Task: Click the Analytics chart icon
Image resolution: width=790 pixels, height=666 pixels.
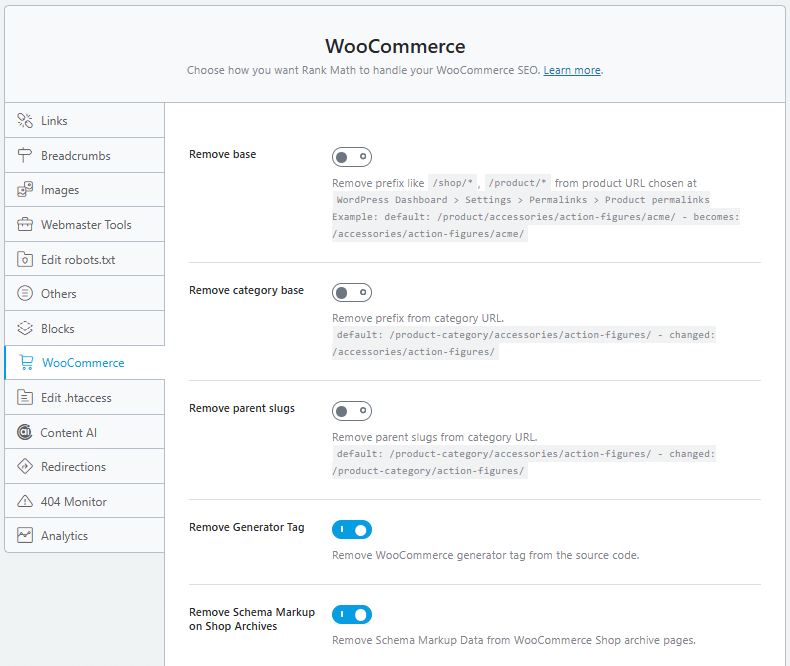Action: [25, 536]
